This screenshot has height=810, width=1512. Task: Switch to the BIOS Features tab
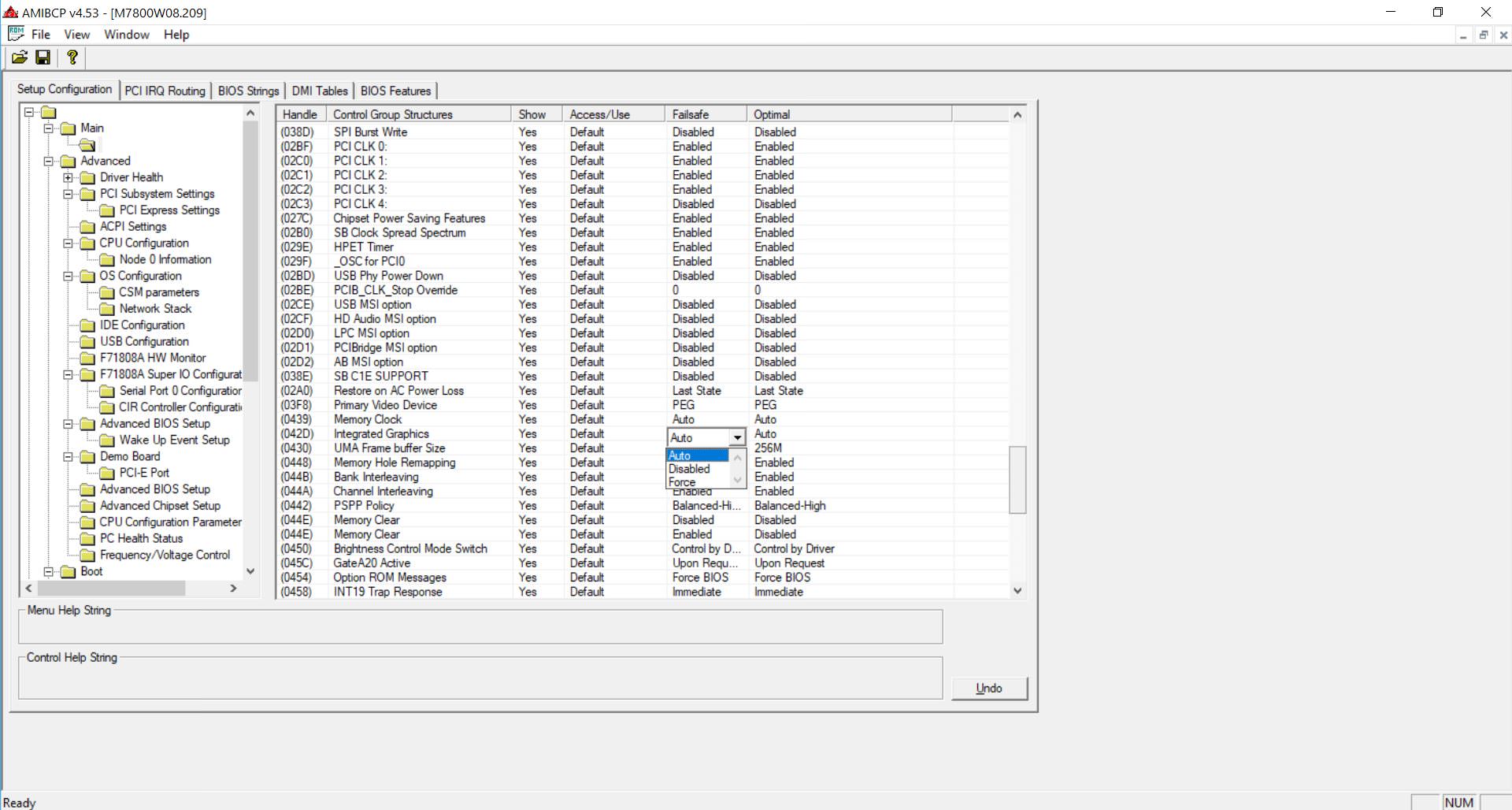tap(395, 91)
